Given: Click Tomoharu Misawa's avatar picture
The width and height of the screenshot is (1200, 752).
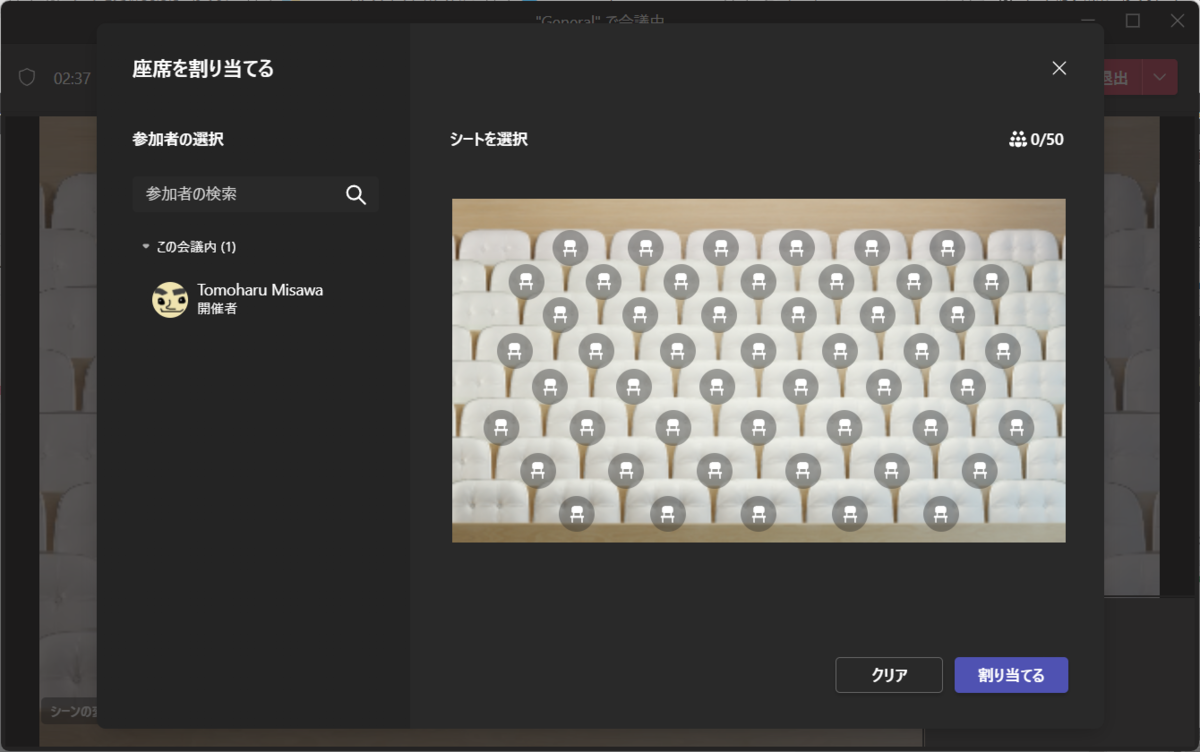Looking at the screenshot, I should pos(170,300).
